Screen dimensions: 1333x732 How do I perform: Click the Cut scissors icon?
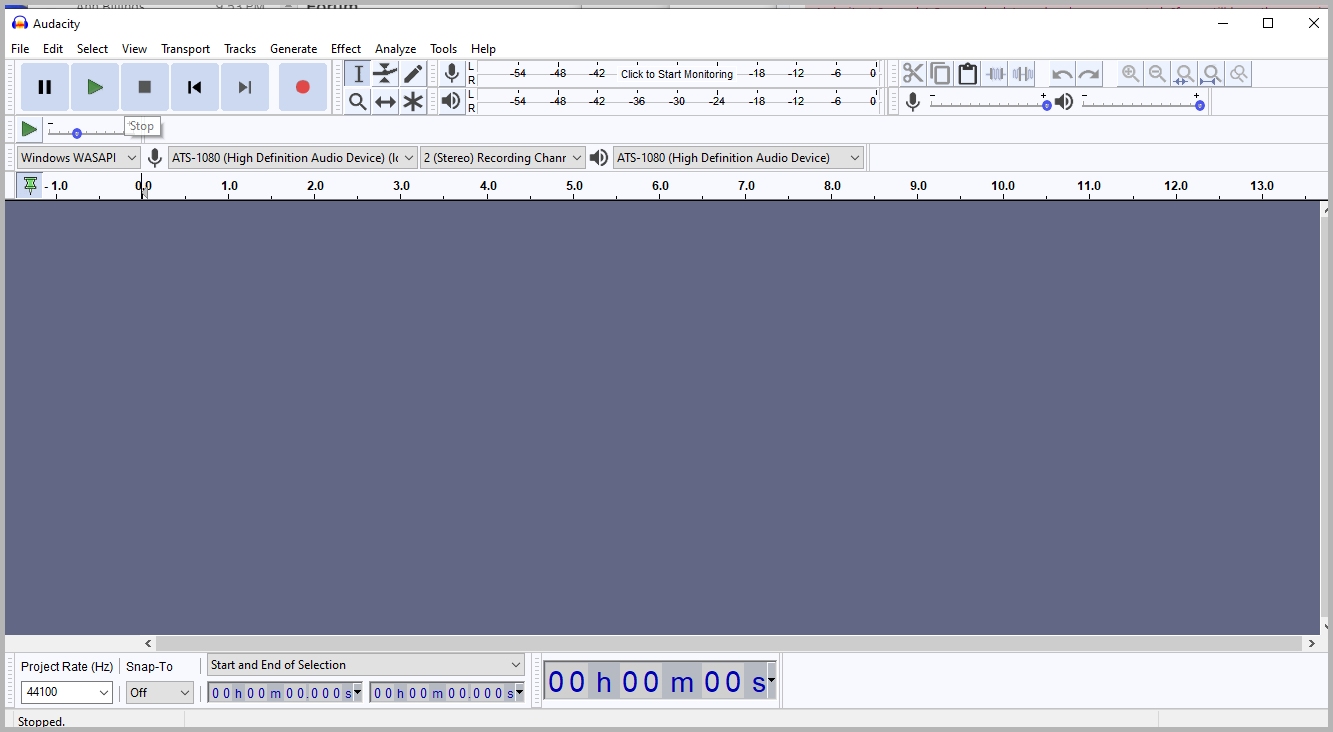[913, 74]
